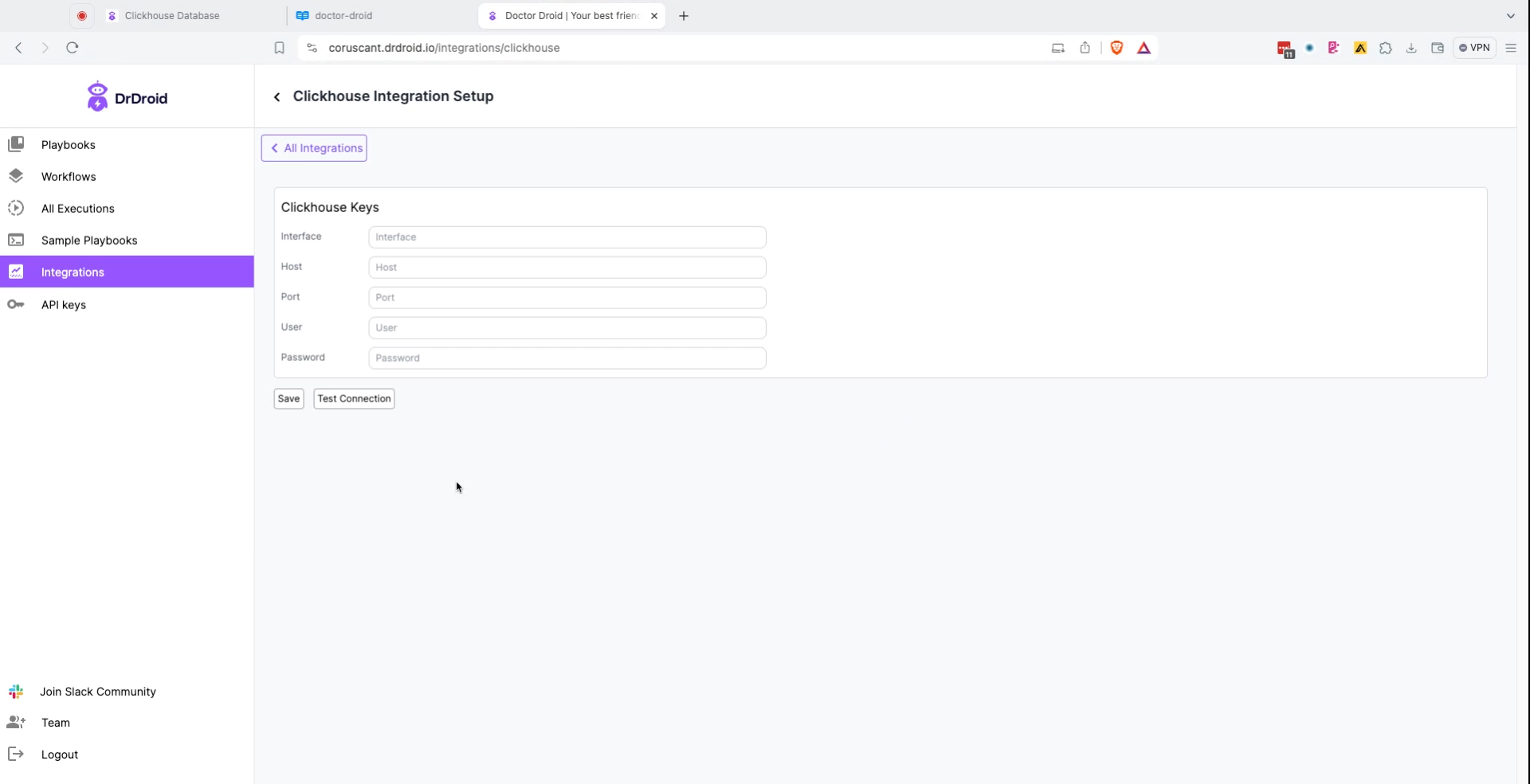Open the Playbooks sidebar icon
This screenshot has height=784, width=1530.
pos(16,144)
